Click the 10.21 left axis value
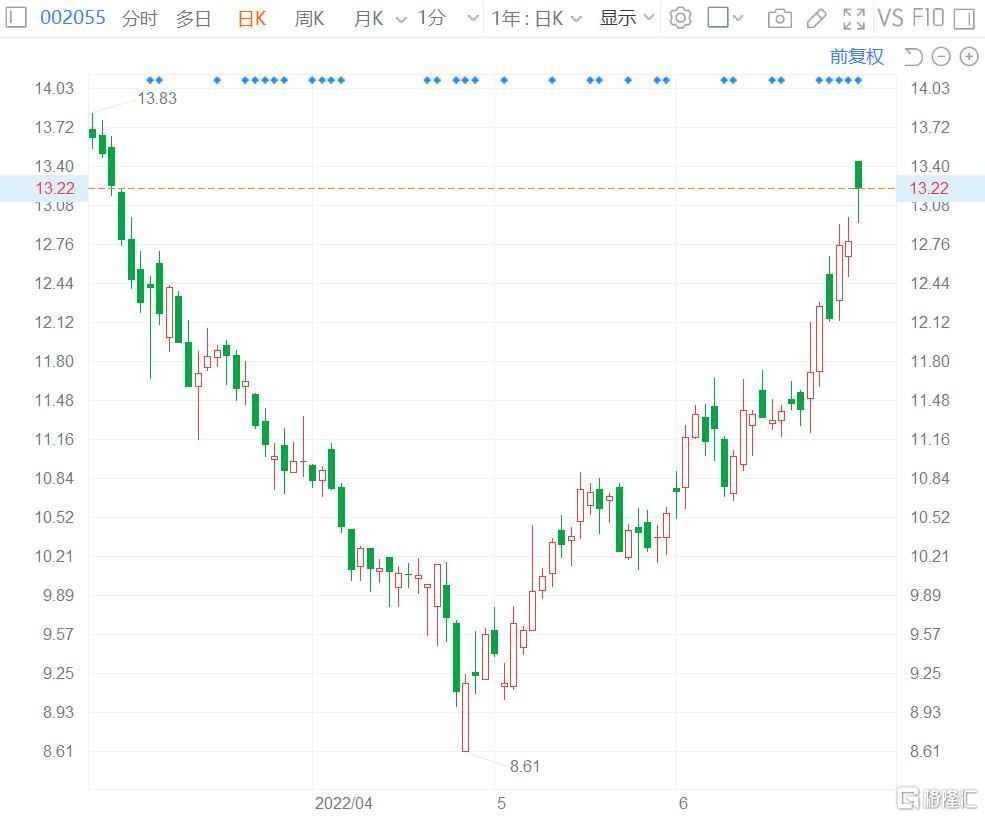 (x=53, y=556)
